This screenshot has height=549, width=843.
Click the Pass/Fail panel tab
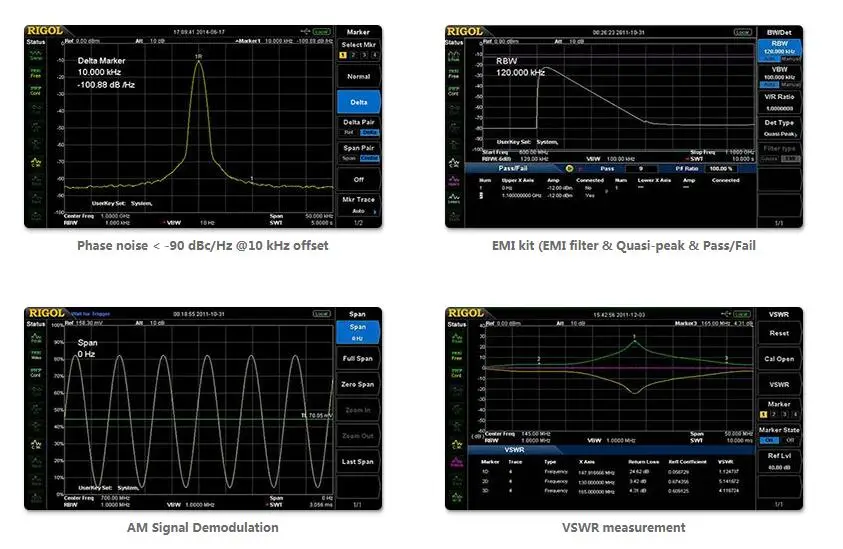pos(512,168)
